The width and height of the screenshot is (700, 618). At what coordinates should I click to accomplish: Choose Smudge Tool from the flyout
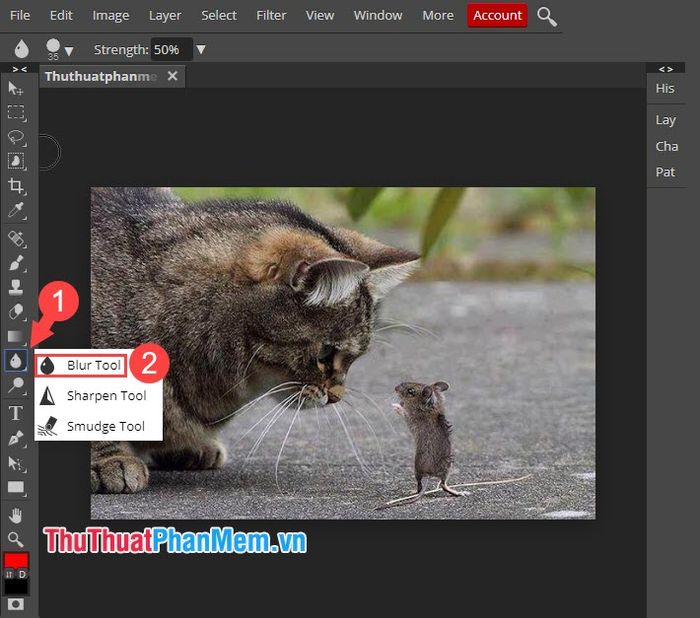pos(98,426)
